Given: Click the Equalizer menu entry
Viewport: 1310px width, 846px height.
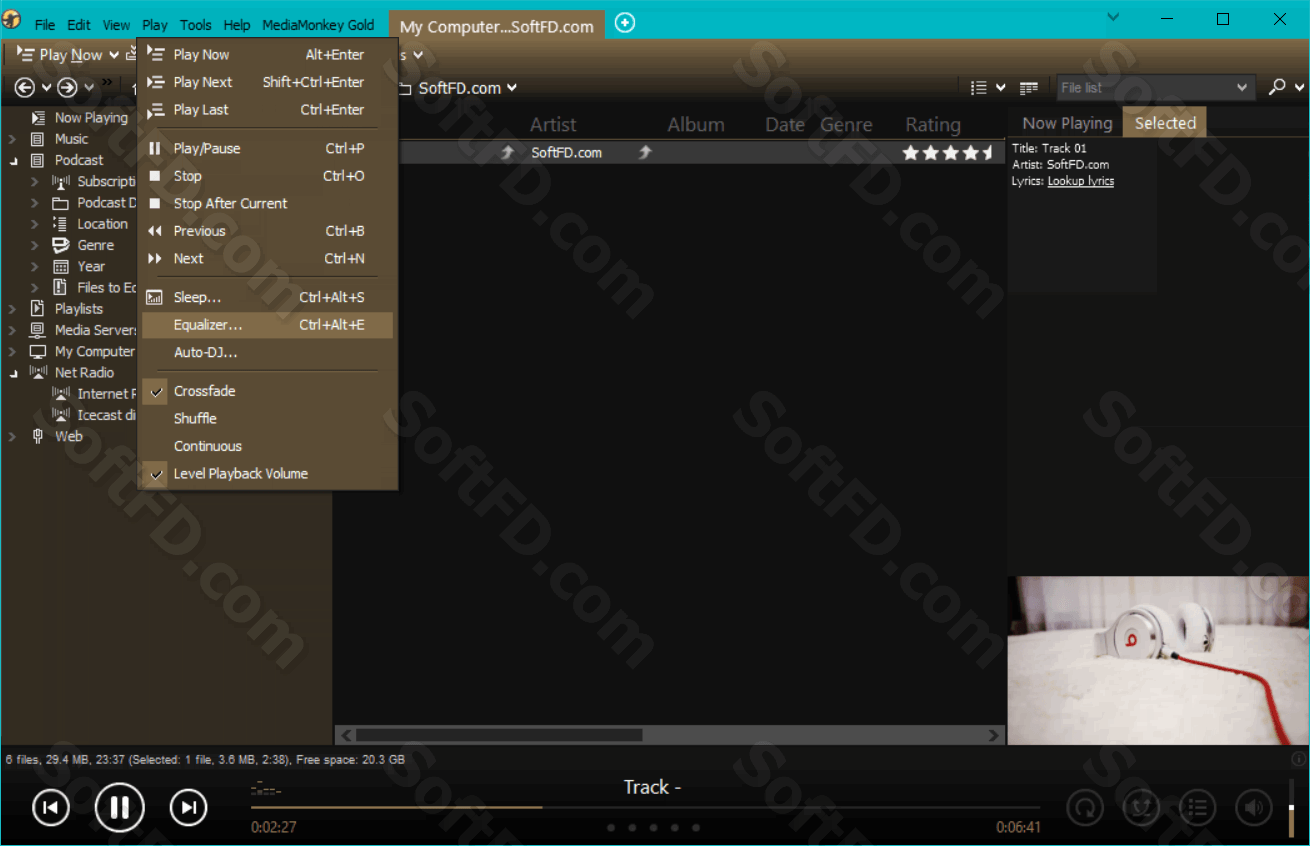Looking at the screenshot, I should (267, 325).
